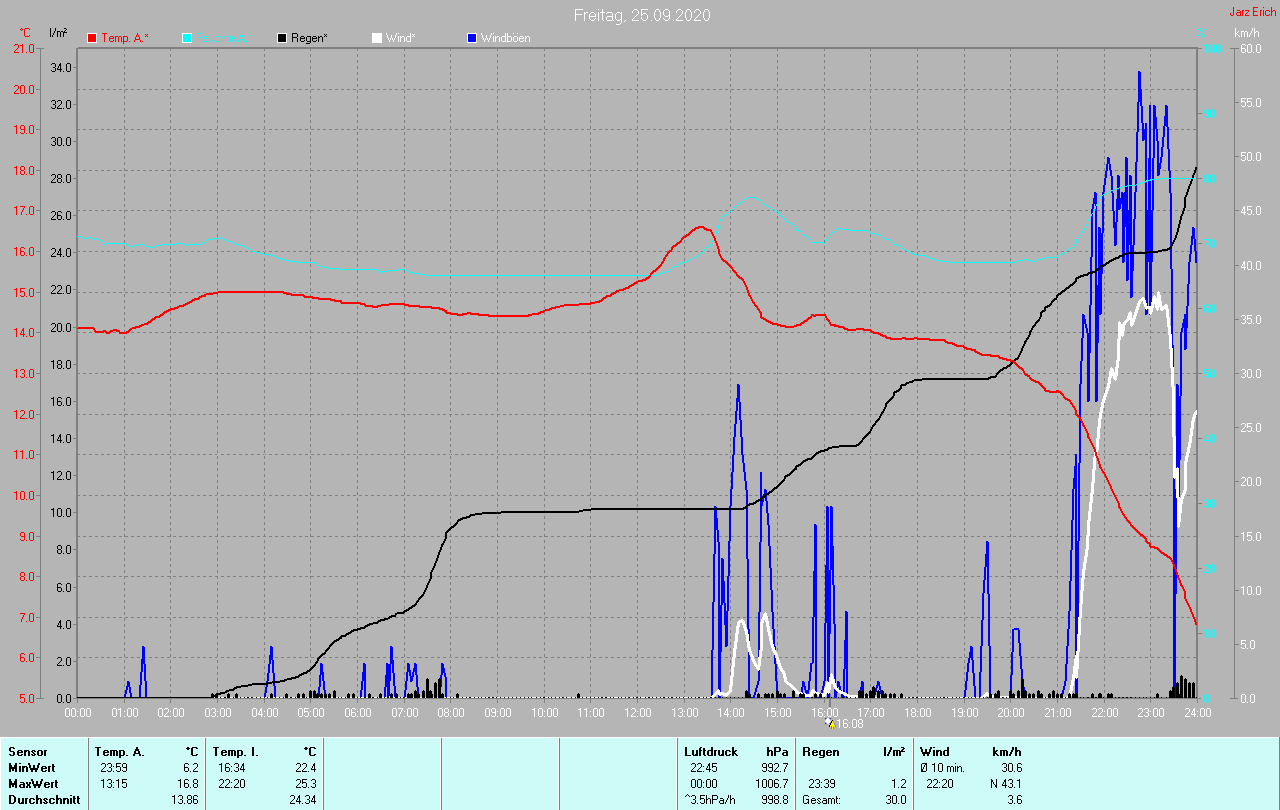Click the Regen Gesamt value 30.0
Image resolution: width=1280 pixels, height=810 pixels.
click(894, 800)
